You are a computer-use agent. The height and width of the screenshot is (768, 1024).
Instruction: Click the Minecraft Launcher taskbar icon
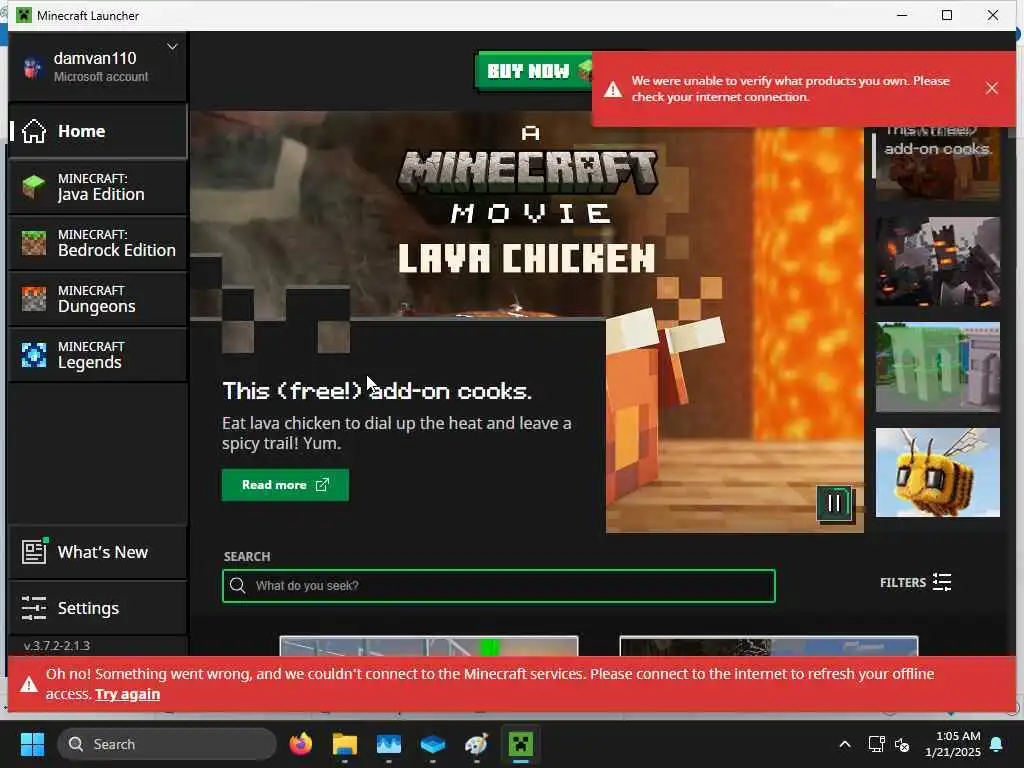(520, 744)
